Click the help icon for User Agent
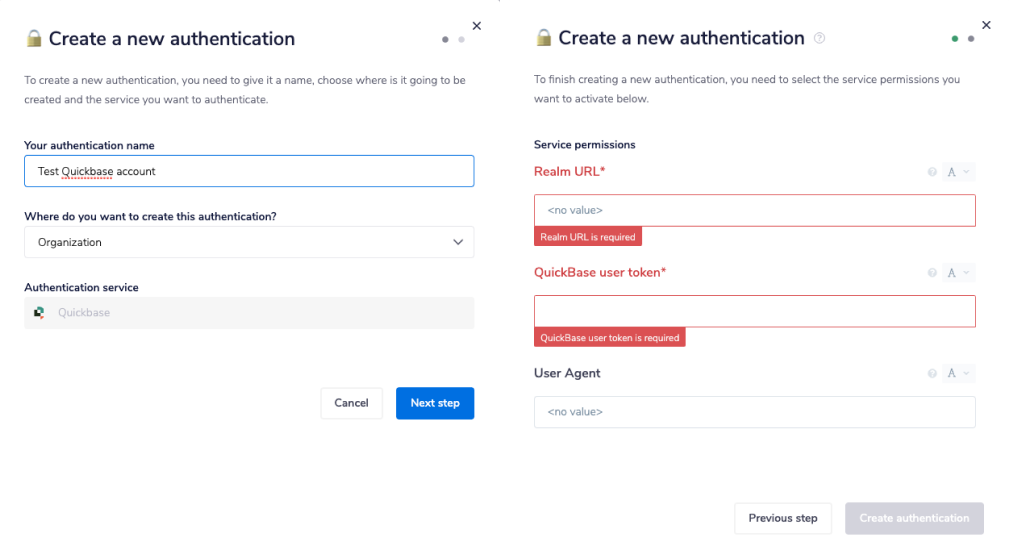This screenshot has height=559, width=1009. tap(932, 374)
